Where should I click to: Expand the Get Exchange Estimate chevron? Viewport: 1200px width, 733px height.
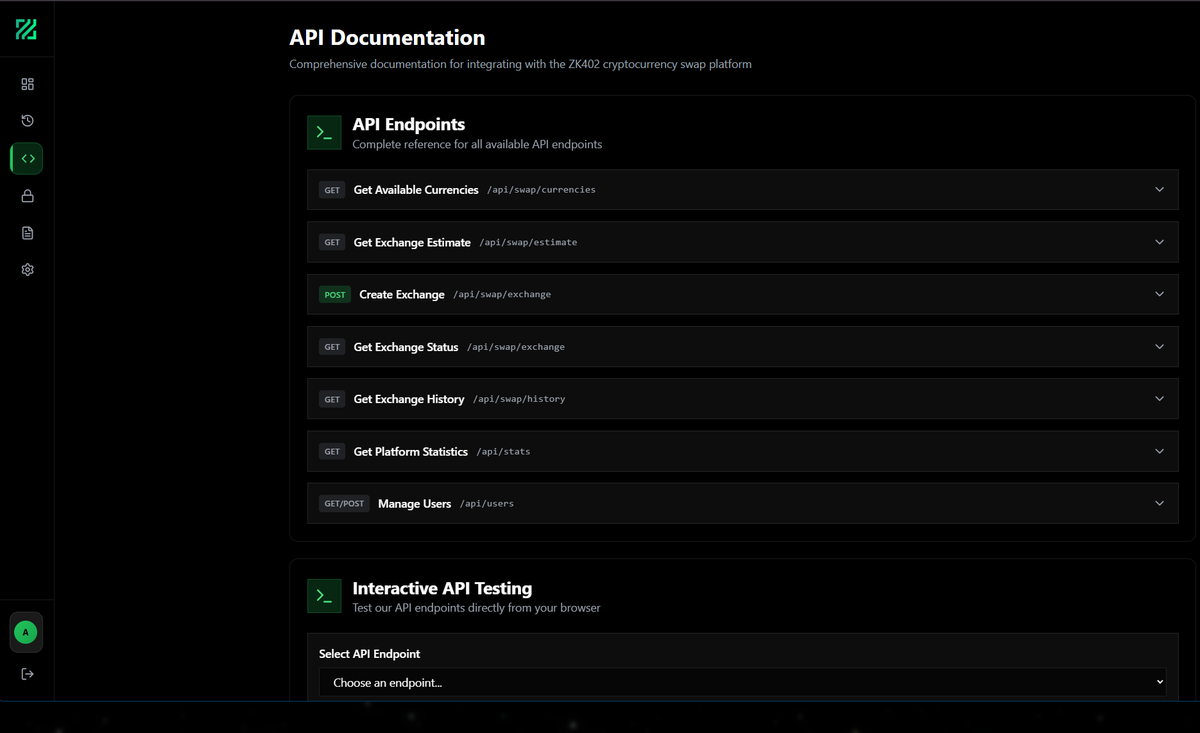point(1159,242)
